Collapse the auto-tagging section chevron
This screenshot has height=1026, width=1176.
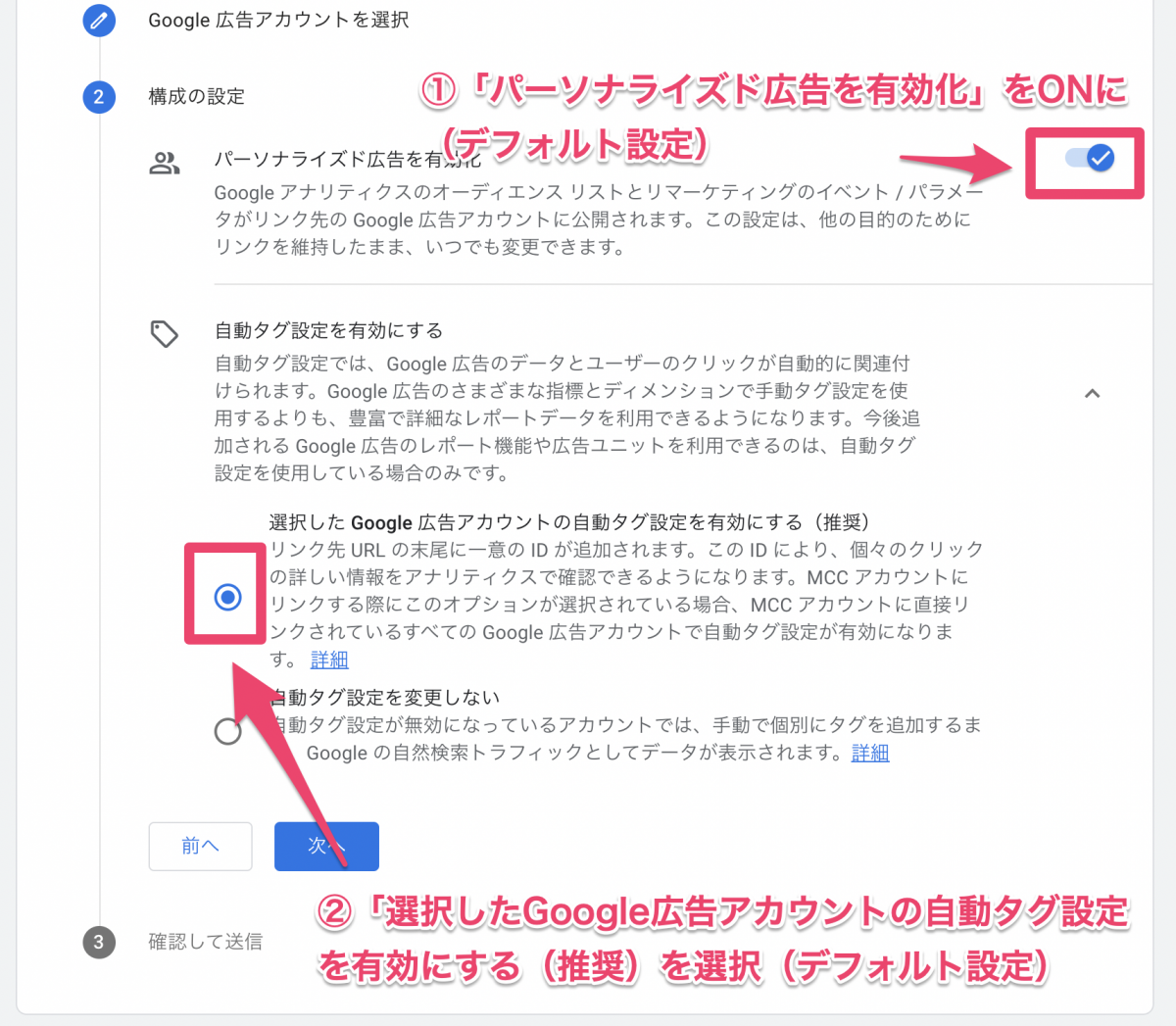(x=1093, y=393)
